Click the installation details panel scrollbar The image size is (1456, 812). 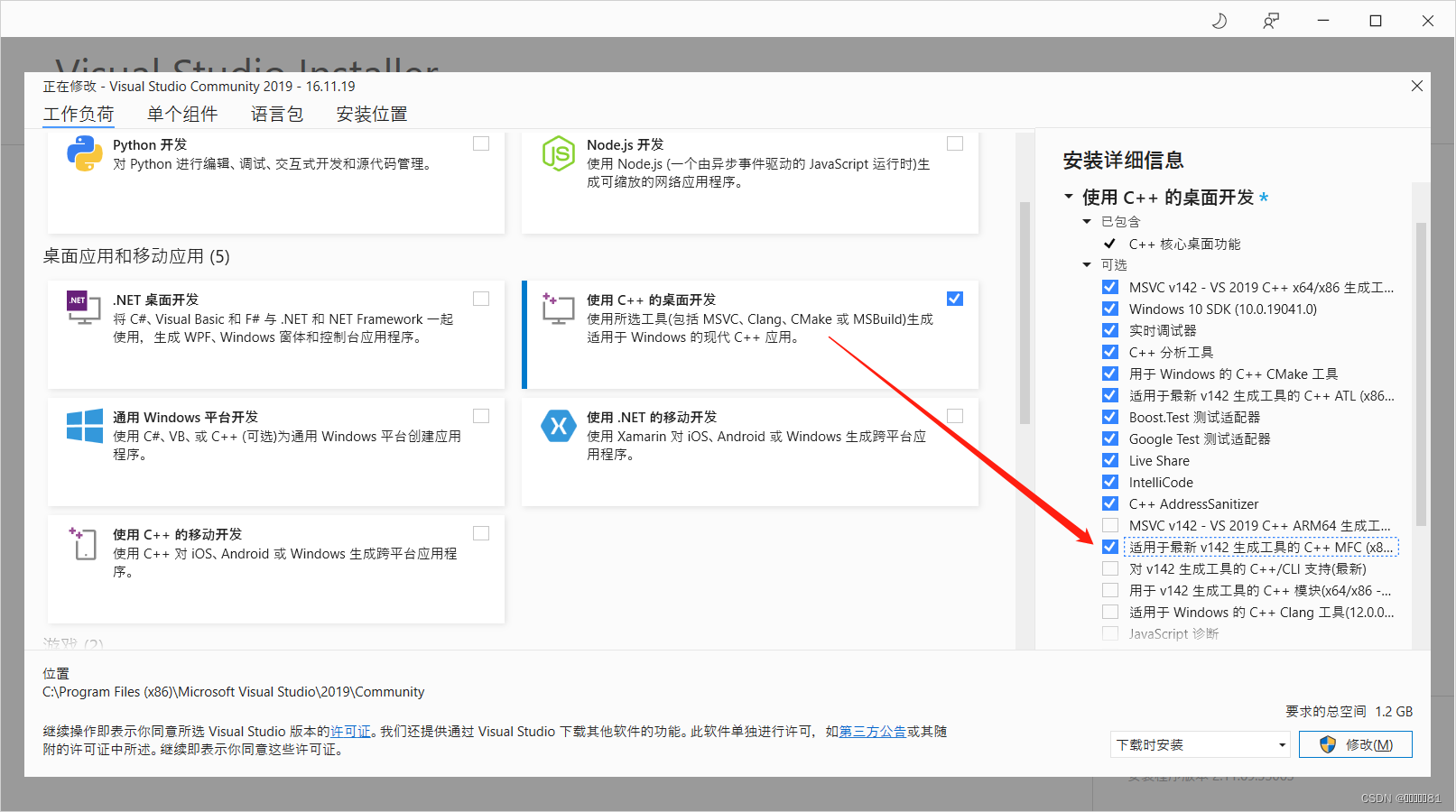click(1421, 374)
